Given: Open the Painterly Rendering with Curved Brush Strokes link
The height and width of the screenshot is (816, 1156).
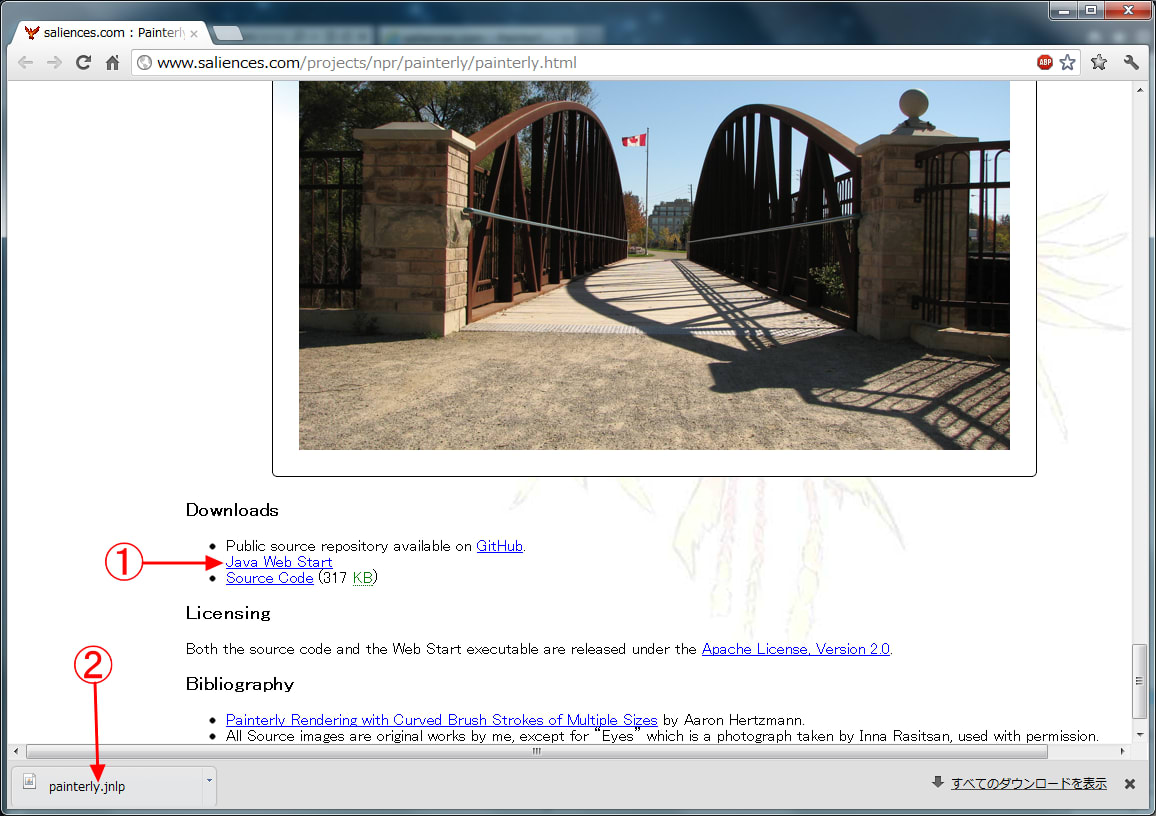Looking at the screenshot, I should pyautogui.click(x=441, y=720).
